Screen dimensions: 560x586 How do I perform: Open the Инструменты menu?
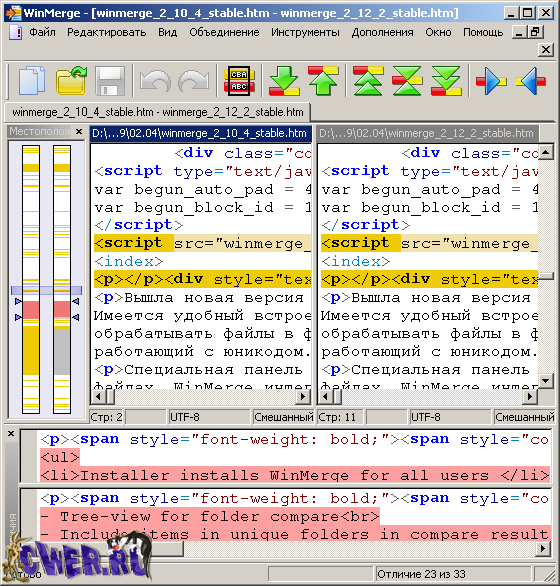(x=305, y=33)
